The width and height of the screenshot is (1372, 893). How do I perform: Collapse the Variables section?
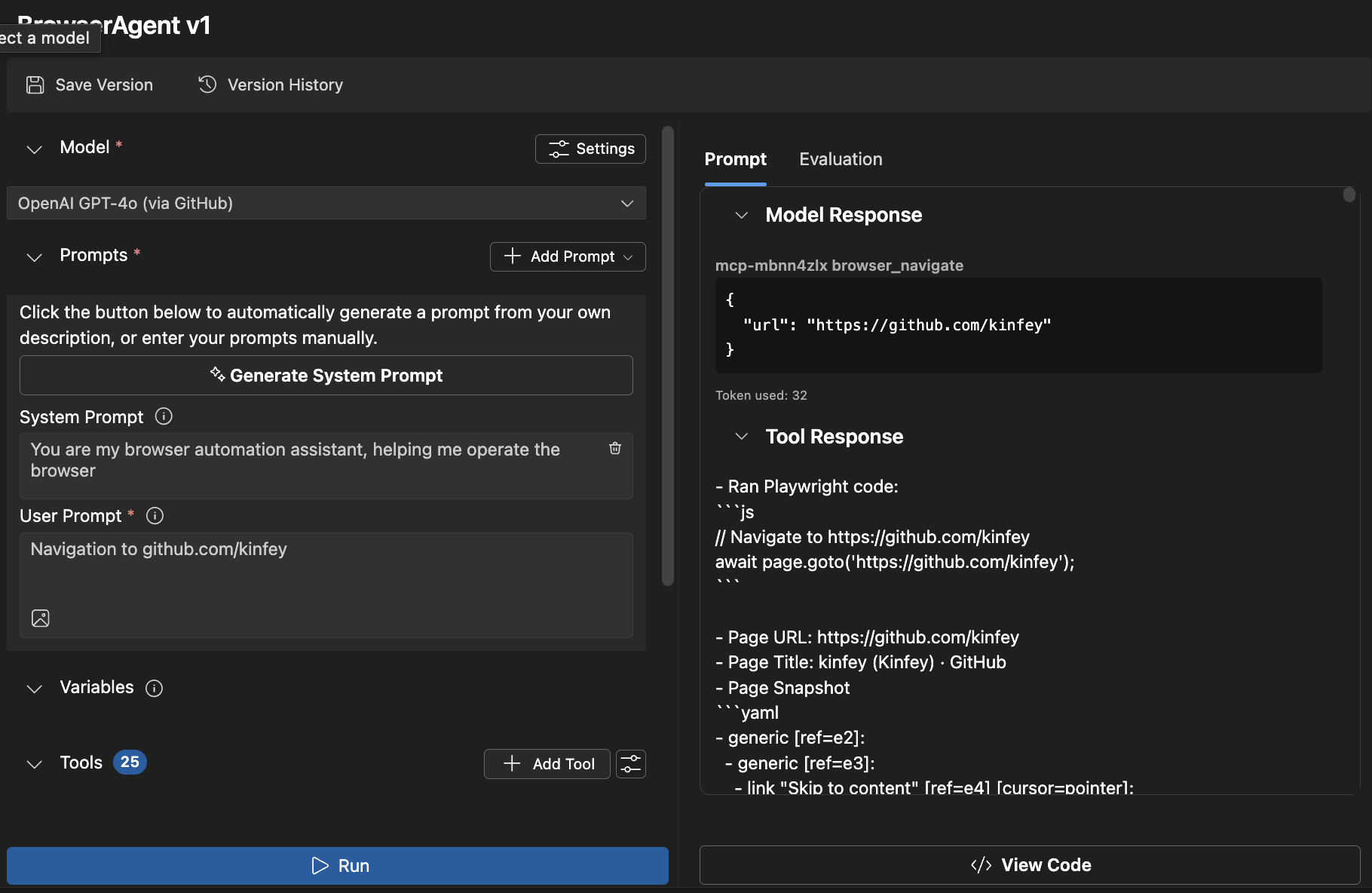[x=34, y=689]
